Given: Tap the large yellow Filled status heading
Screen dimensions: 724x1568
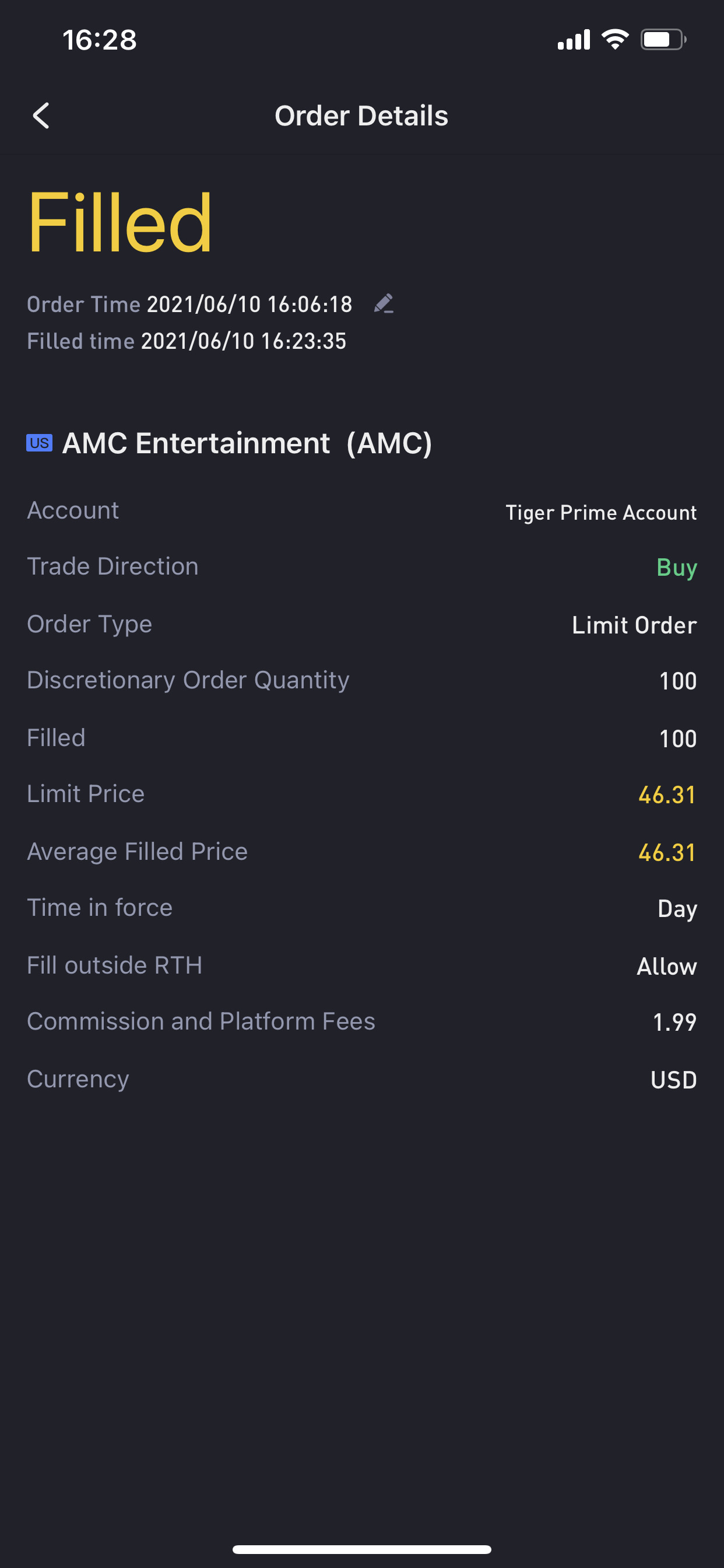Looking at the screenshot, I should coord(120,222).
